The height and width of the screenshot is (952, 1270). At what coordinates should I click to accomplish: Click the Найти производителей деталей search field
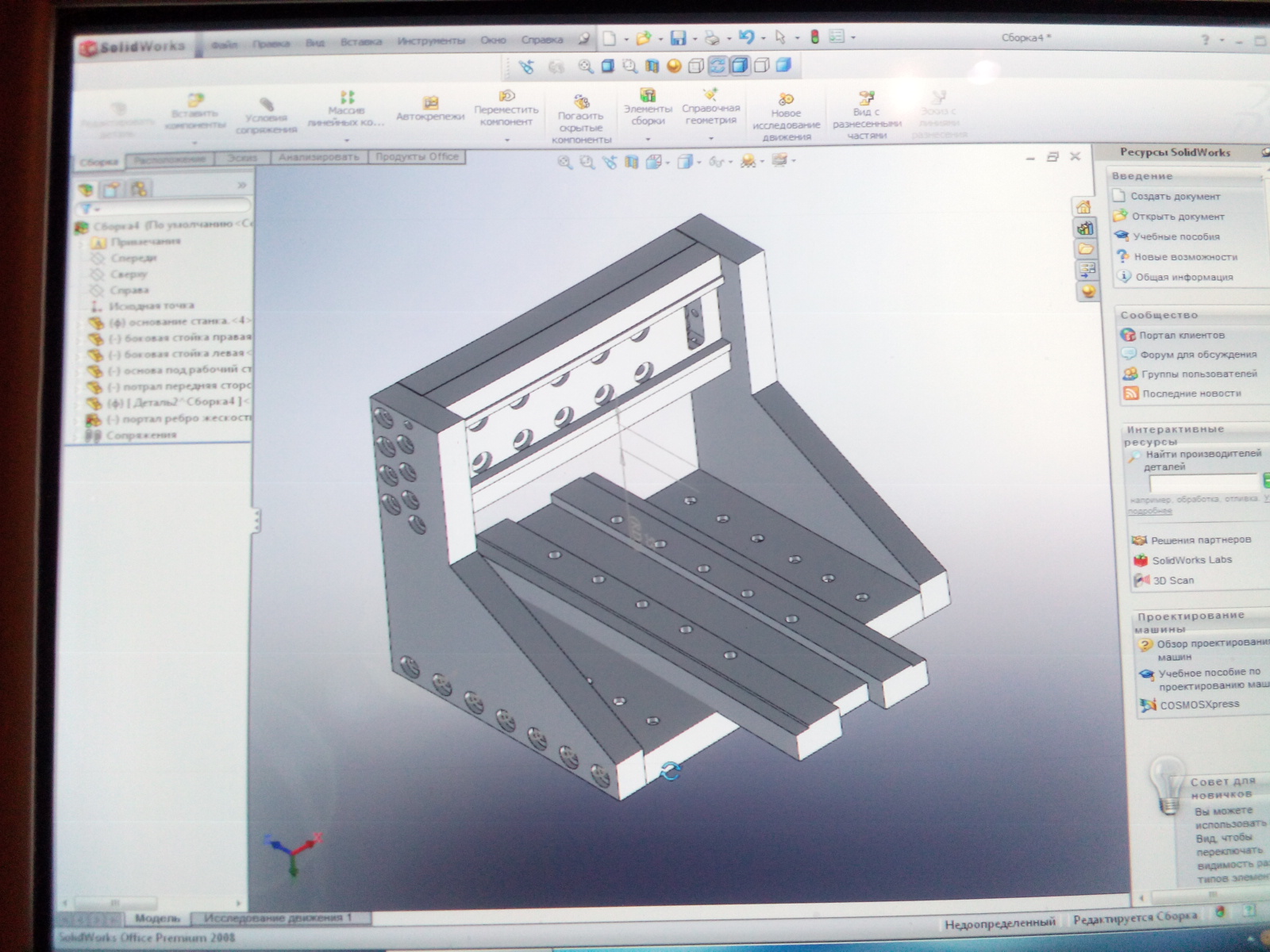click(x=1203, y=483)
